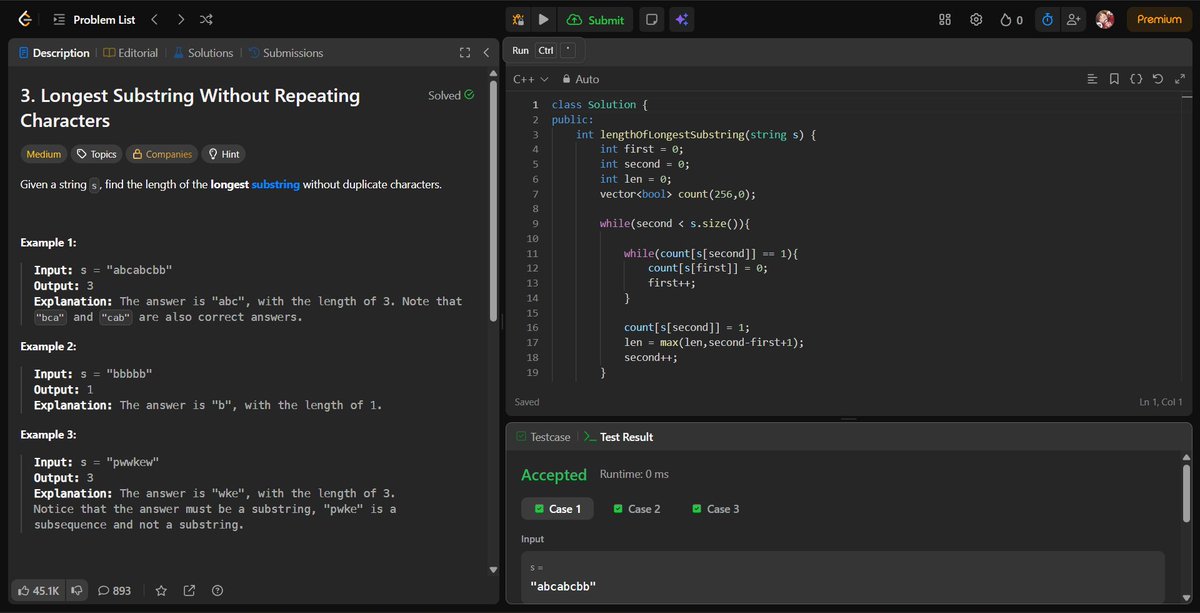The height and width of the screenshot is (613, 1200).
Task: Expand the Hint tag
Action: (223, 154)
